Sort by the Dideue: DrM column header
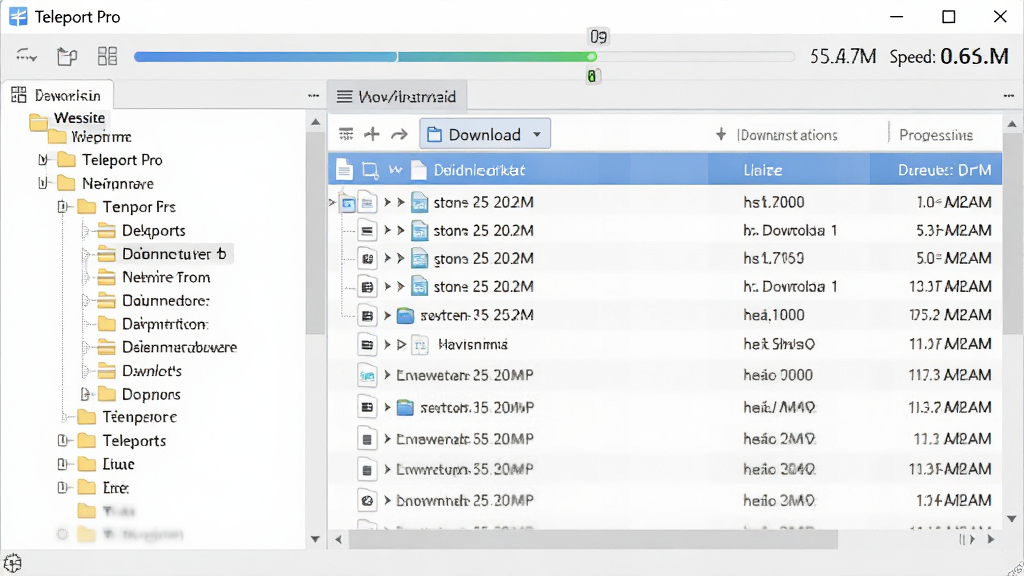 944,170
